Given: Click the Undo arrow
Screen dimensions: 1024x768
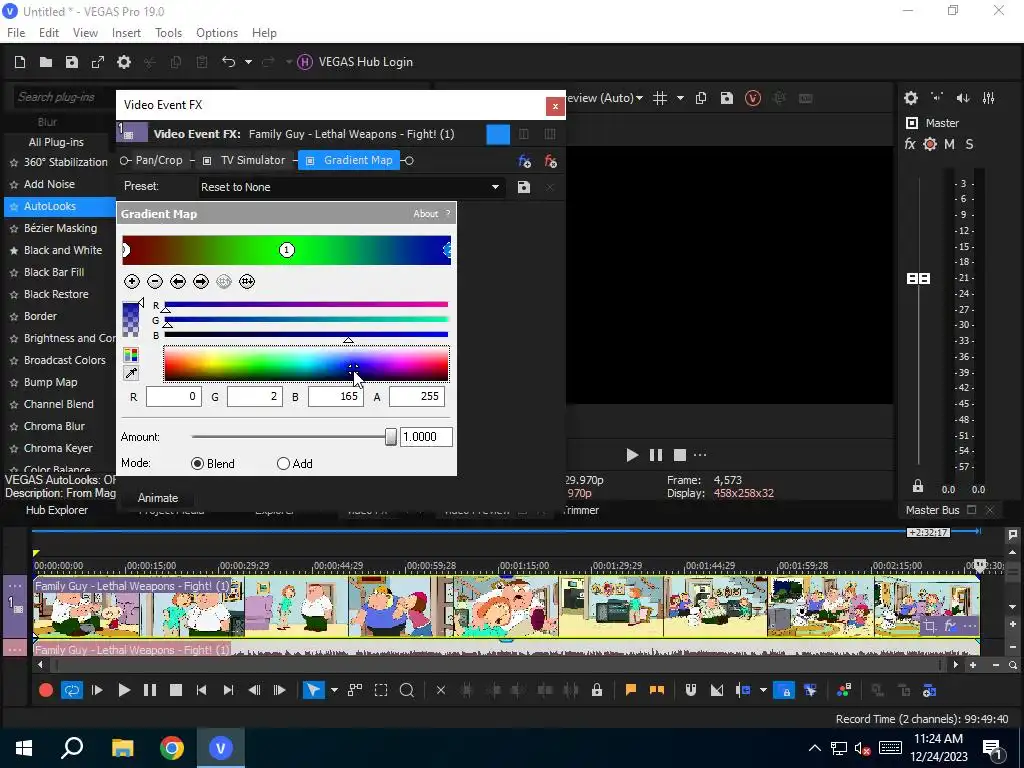Looking at the screenshot, I should tap(229, 62).
